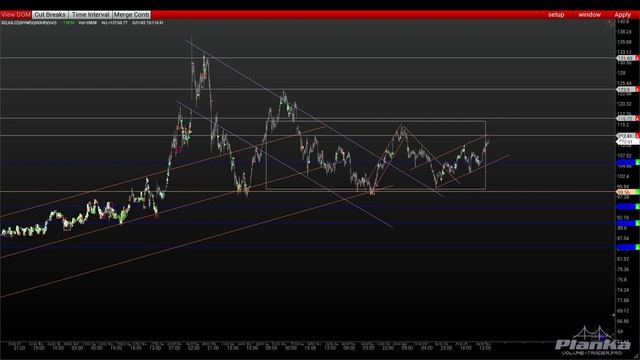640x360 pixels.
Task: Click the Cut Breaks button
Action: [50, 14]
